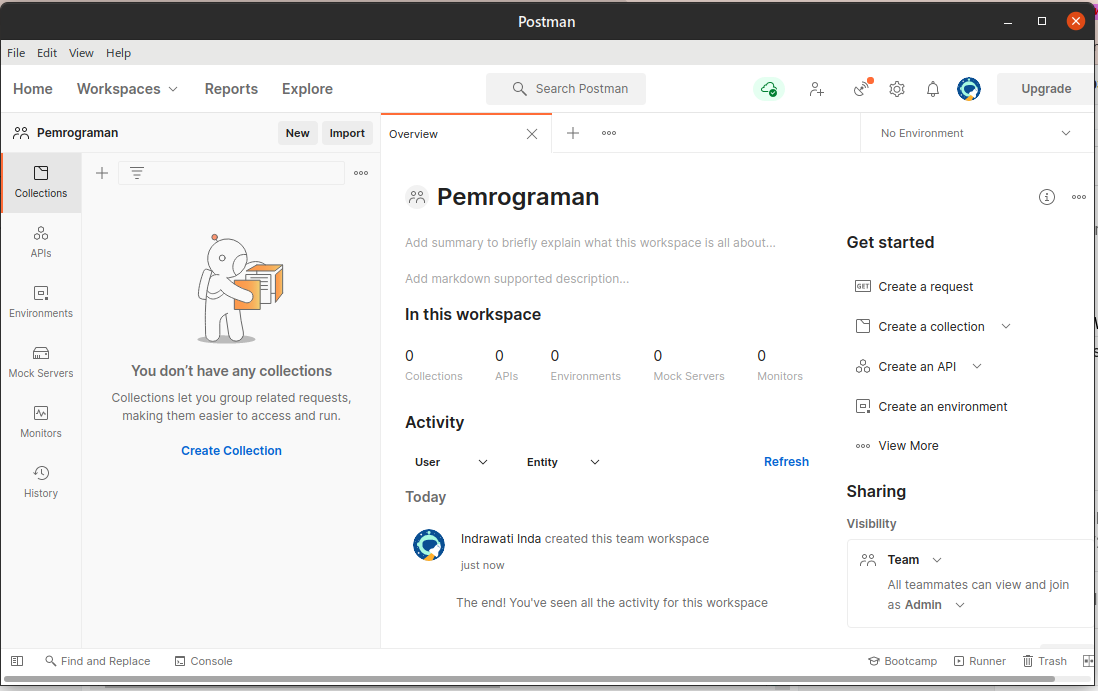Open collections panel three-dot options
This screenshot has height=691, width=1098.
(361, 173)
